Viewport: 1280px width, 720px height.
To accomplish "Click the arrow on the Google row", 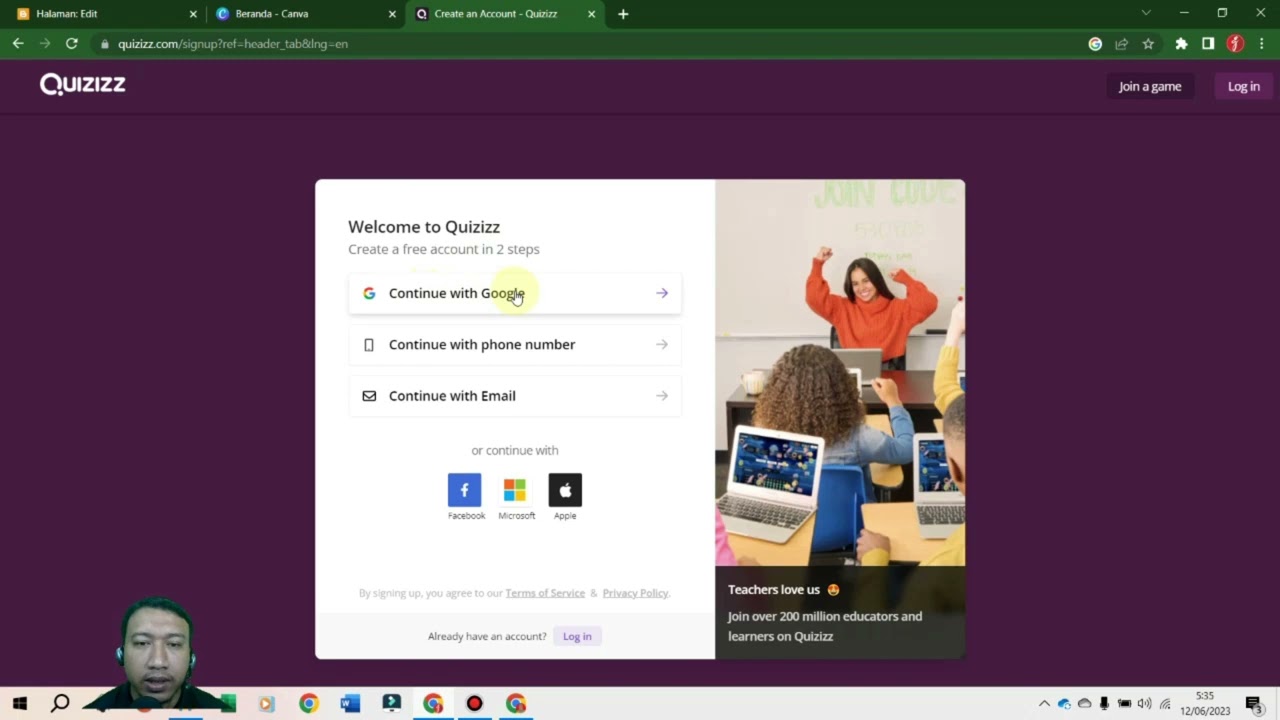I will [662, 293].
